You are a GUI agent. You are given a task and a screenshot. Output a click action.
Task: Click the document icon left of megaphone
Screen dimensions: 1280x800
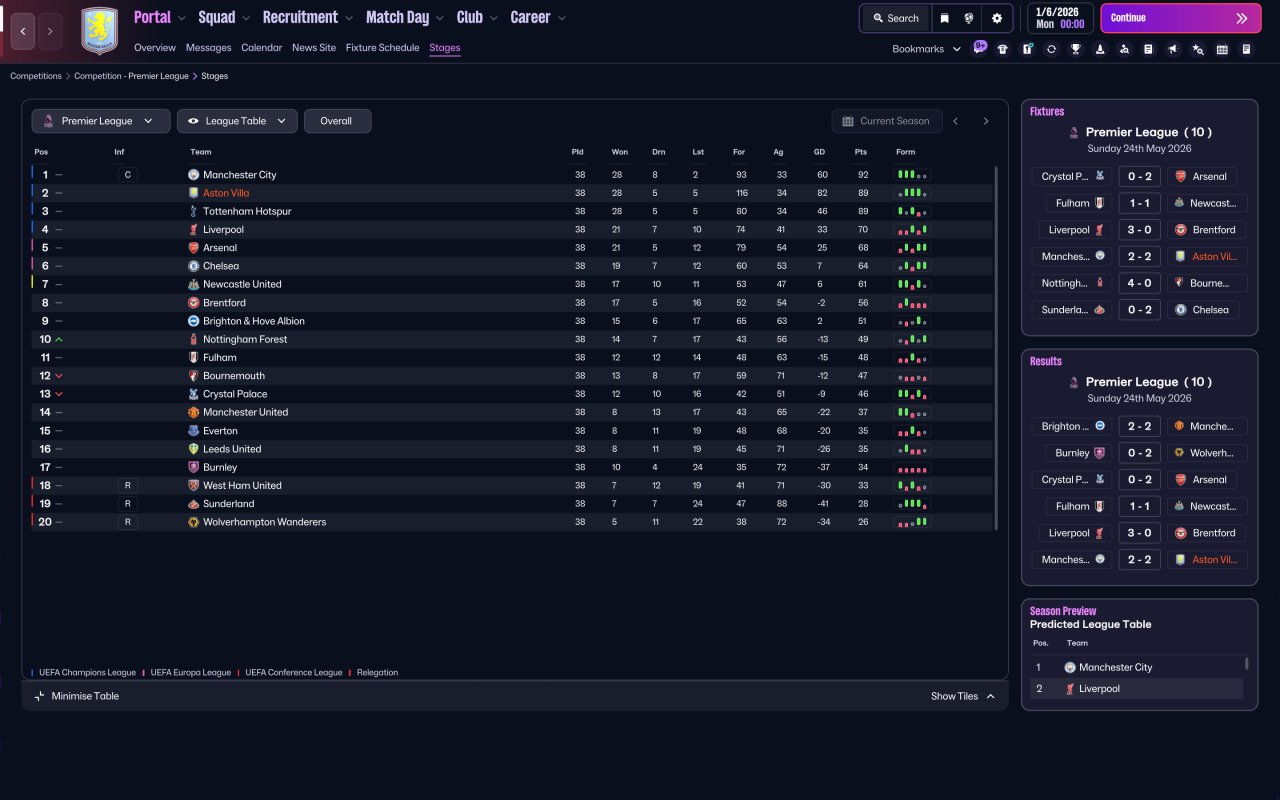(x=1148, y=49)
